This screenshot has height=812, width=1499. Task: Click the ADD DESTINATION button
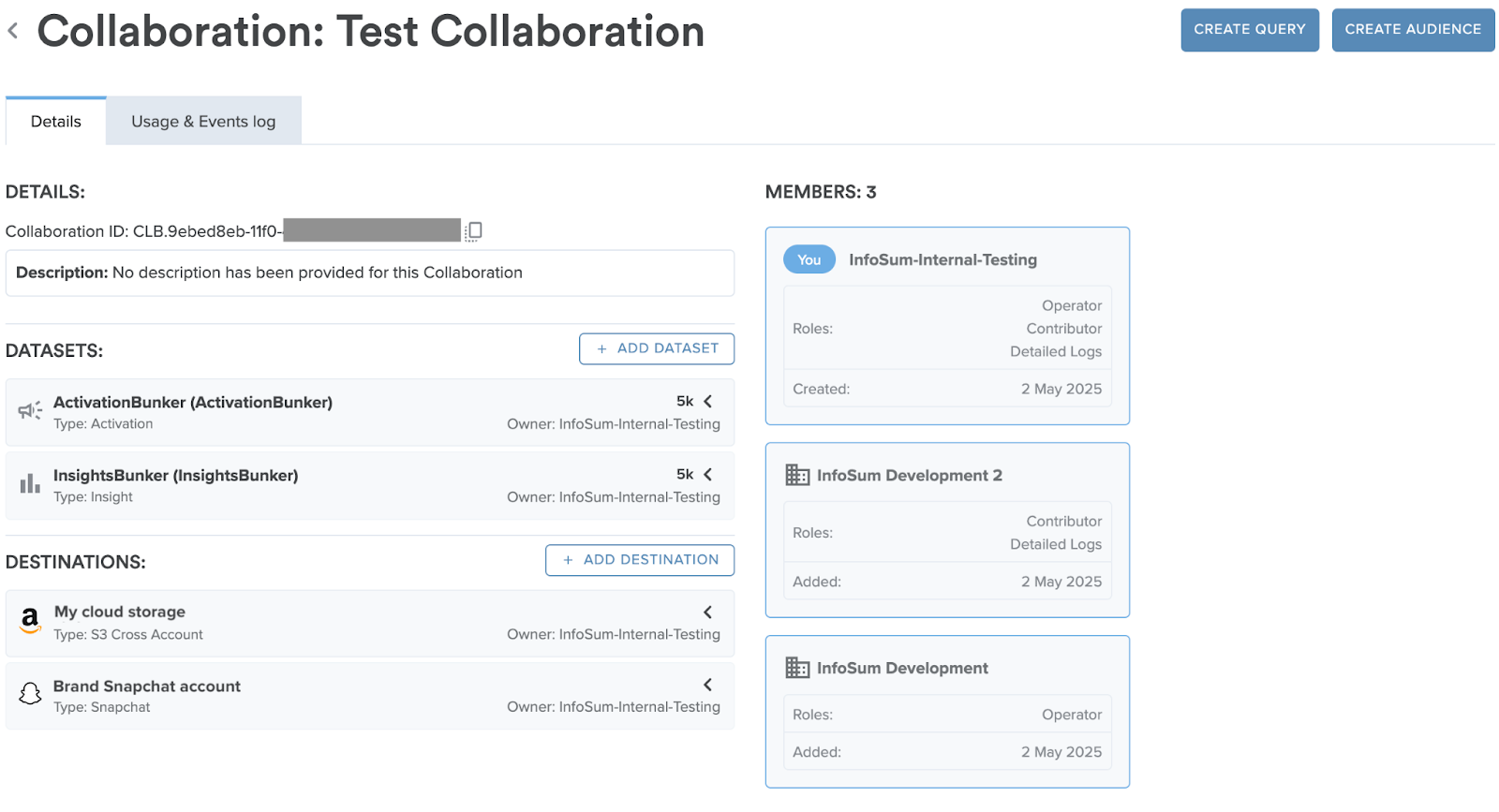[640, 560]
